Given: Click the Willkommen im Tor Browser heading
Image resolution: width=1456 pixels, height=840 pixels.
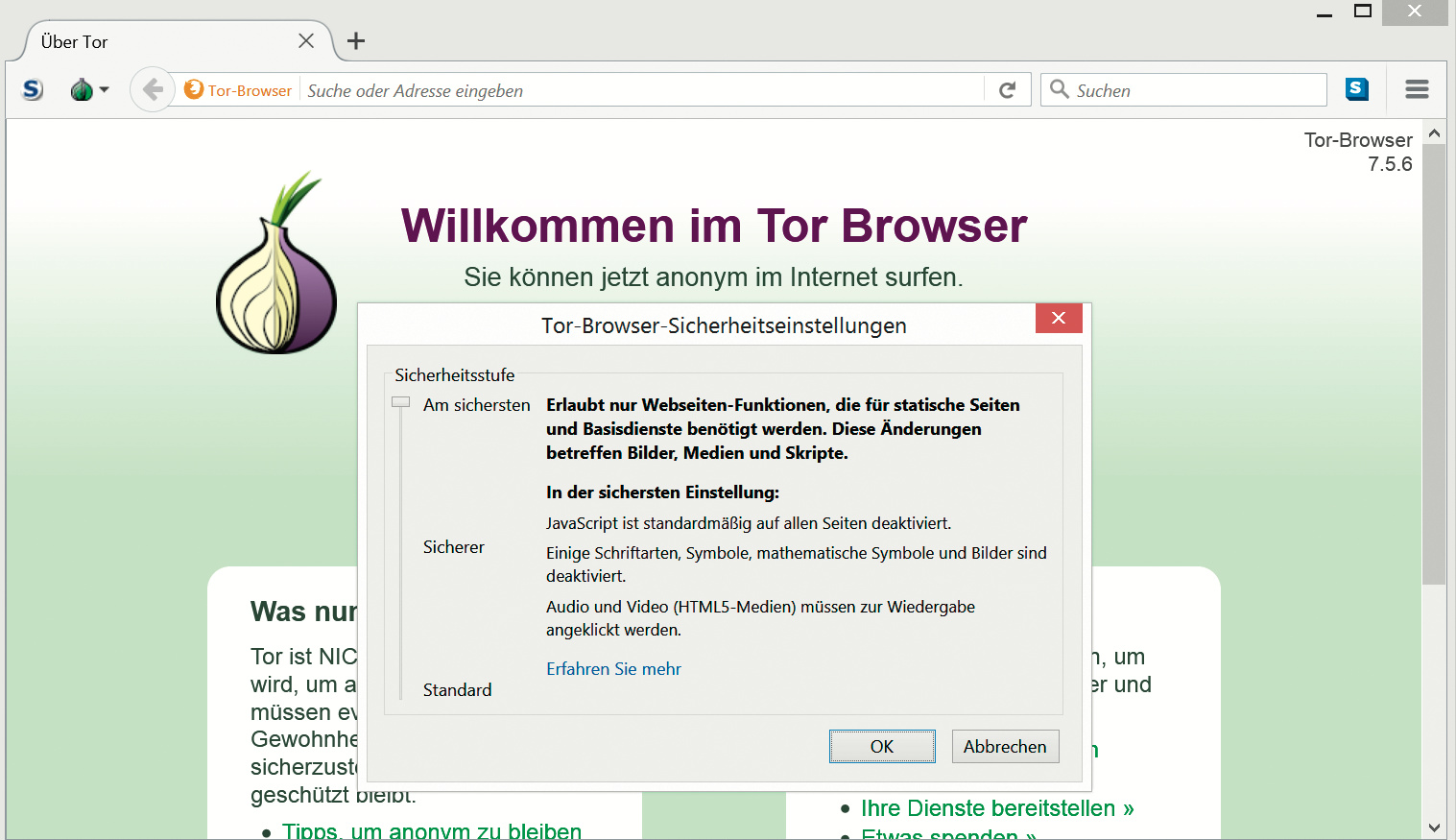Looking at the screenshot, I should (714, 226).
